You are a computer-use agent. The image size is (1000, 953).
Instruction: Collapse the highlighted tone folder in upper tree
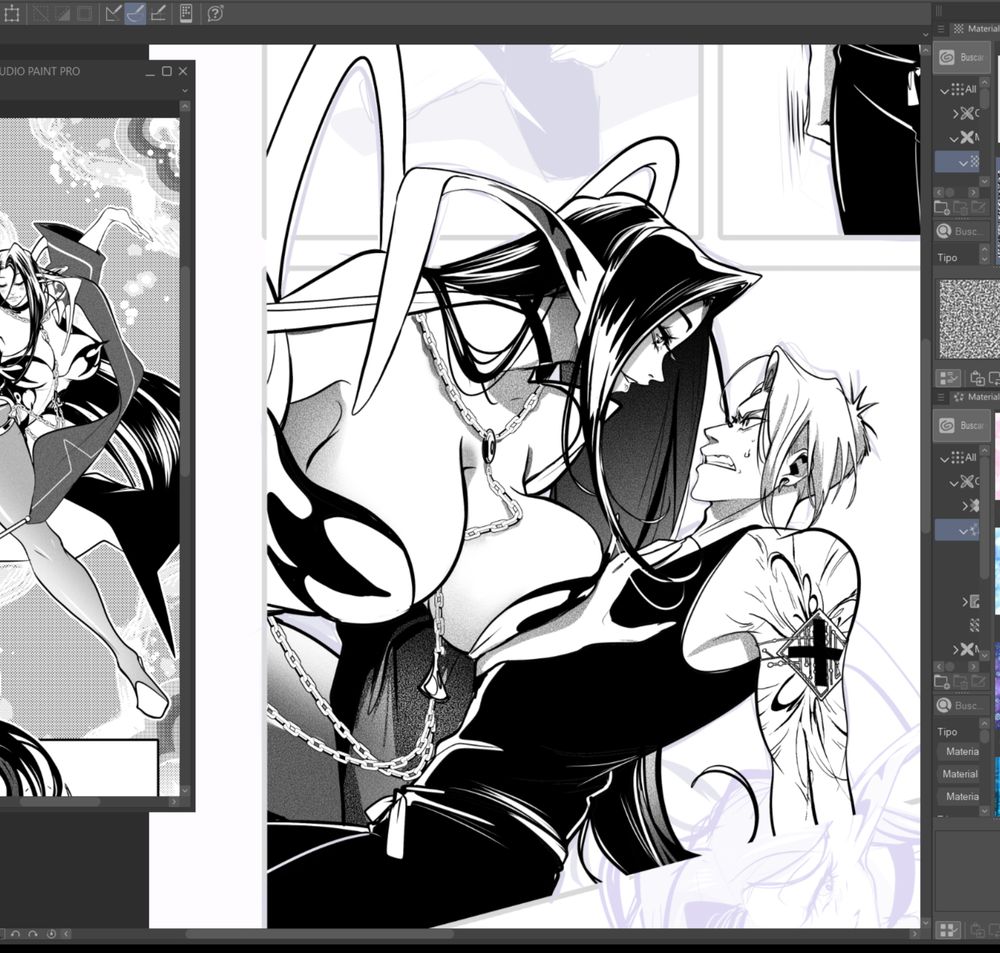[x=963, y=163]
